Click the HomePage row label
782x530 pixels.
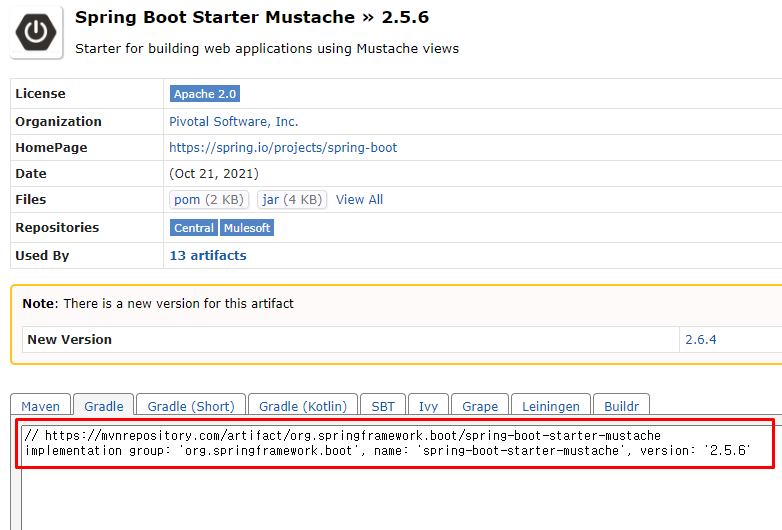click(51, 148)
